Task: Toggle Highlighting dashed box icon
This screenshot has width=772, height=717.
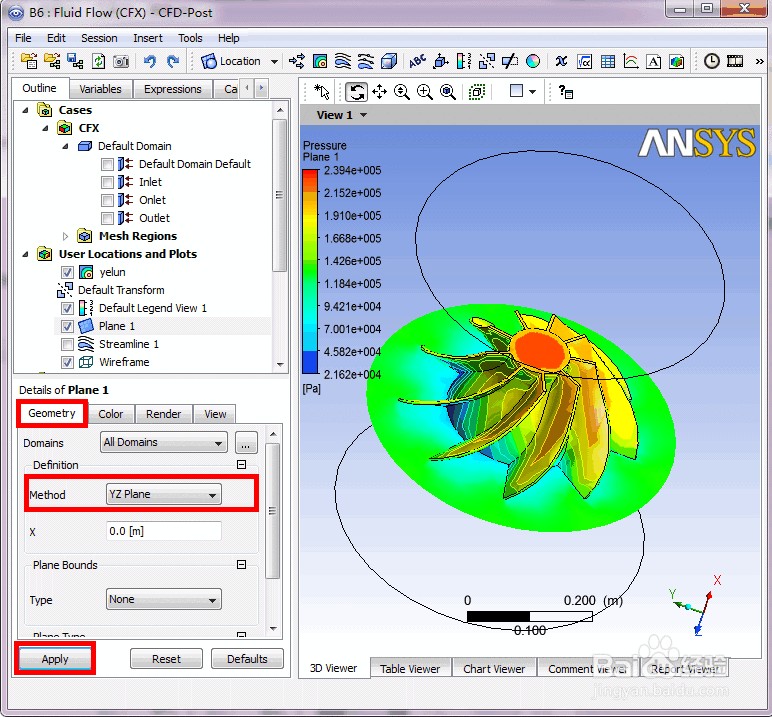Action: click(476, 92)
